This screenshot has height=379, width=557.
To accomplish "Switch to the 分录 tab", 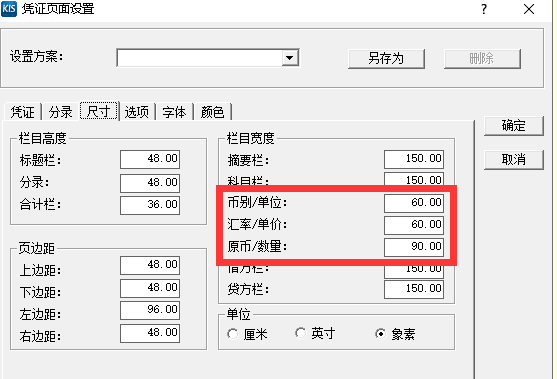I will [60, 112].
